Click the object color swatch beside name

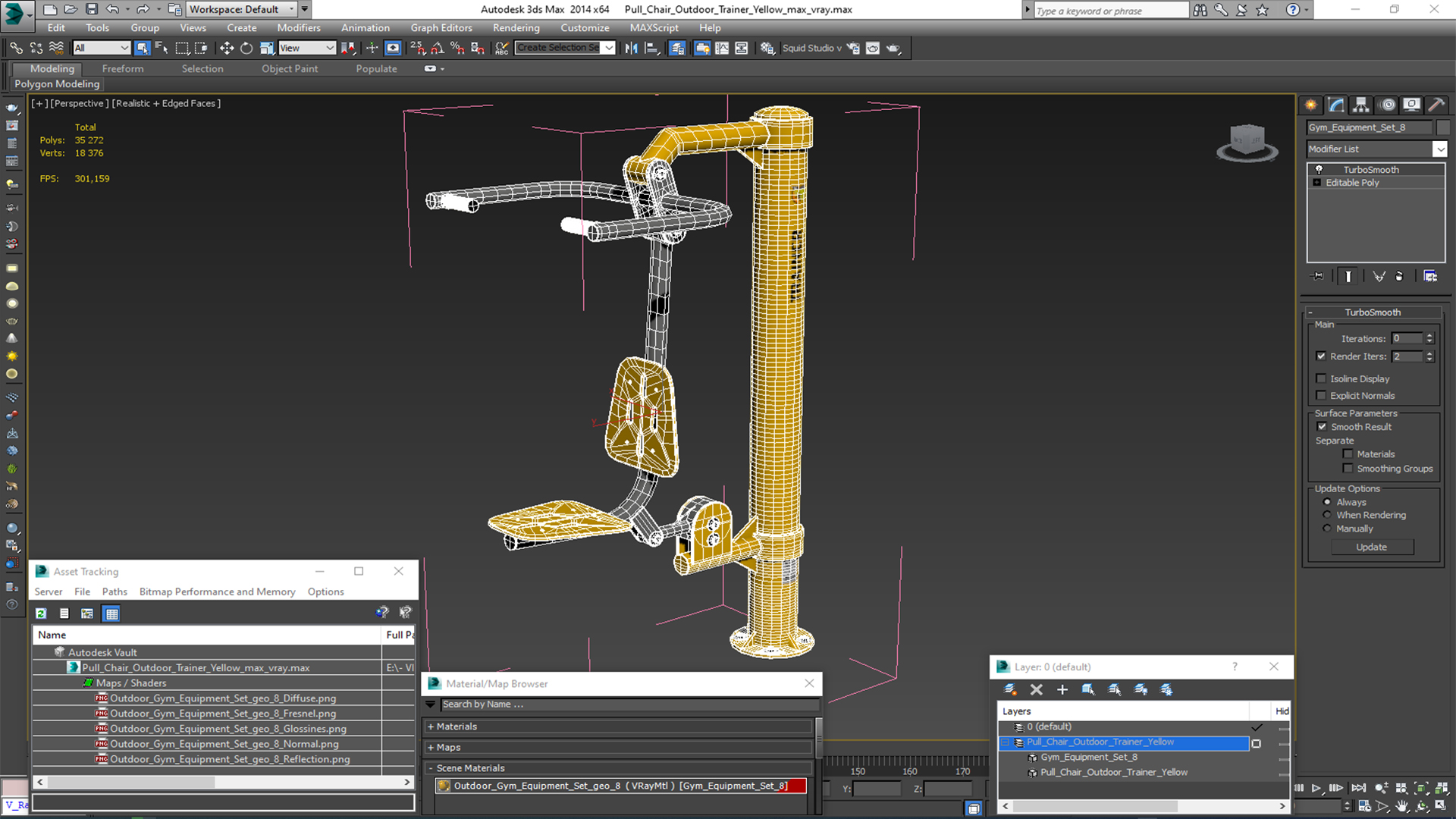[x=1443, y=127]
